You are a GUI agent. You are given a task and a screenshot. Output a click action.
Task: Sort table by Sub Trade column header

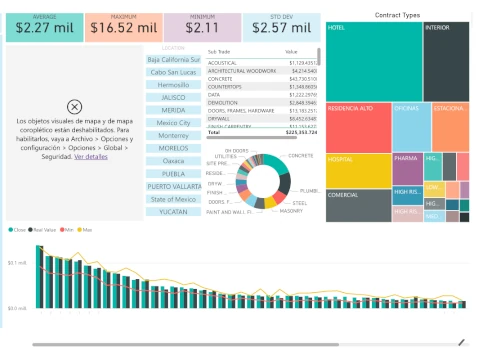coord(219,52)
